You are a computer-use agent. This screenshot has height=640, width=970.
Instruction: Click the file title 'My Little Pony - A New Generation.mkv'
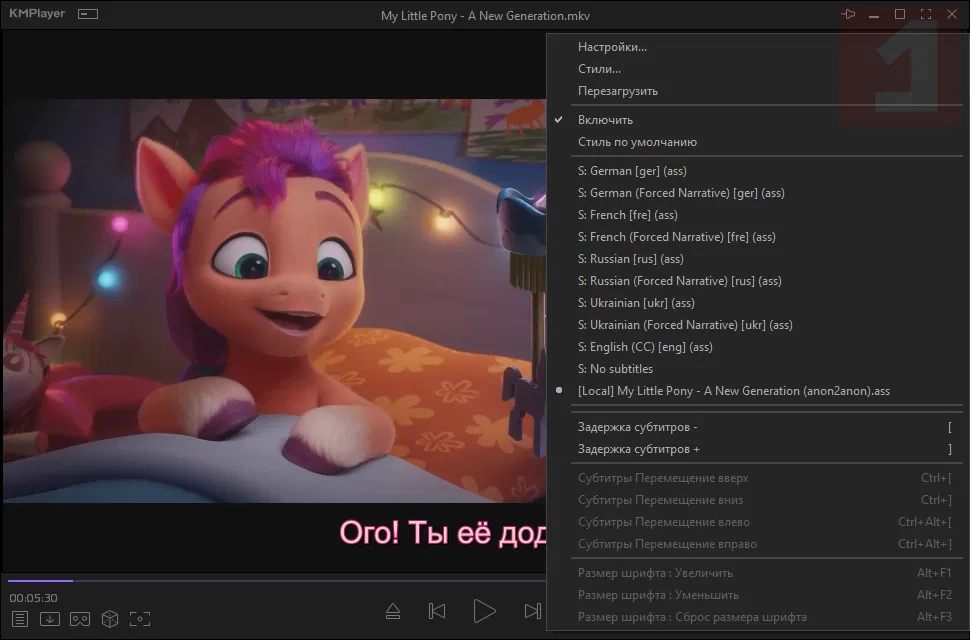[x=486, y=15]
